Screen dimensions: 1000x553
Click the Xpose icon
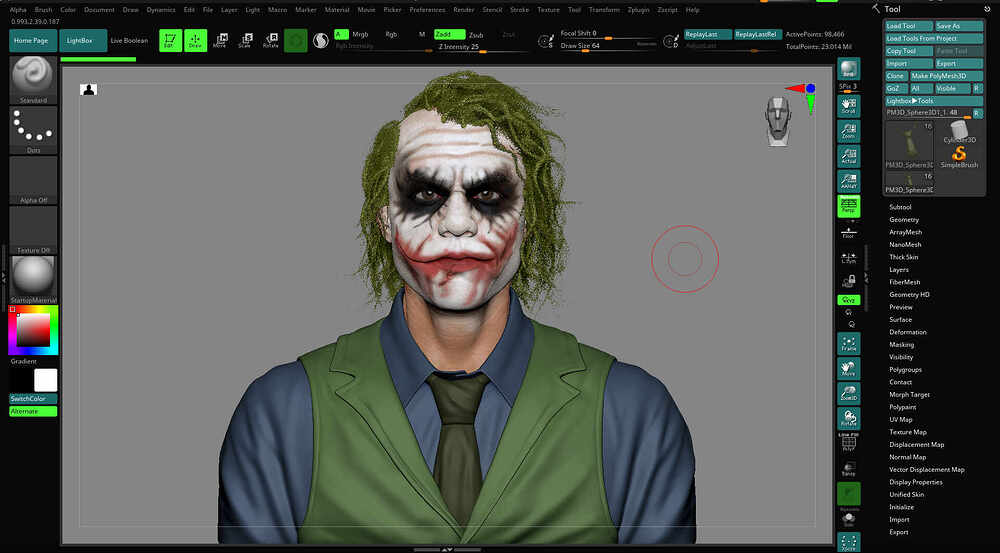click(x=848, y=542)
